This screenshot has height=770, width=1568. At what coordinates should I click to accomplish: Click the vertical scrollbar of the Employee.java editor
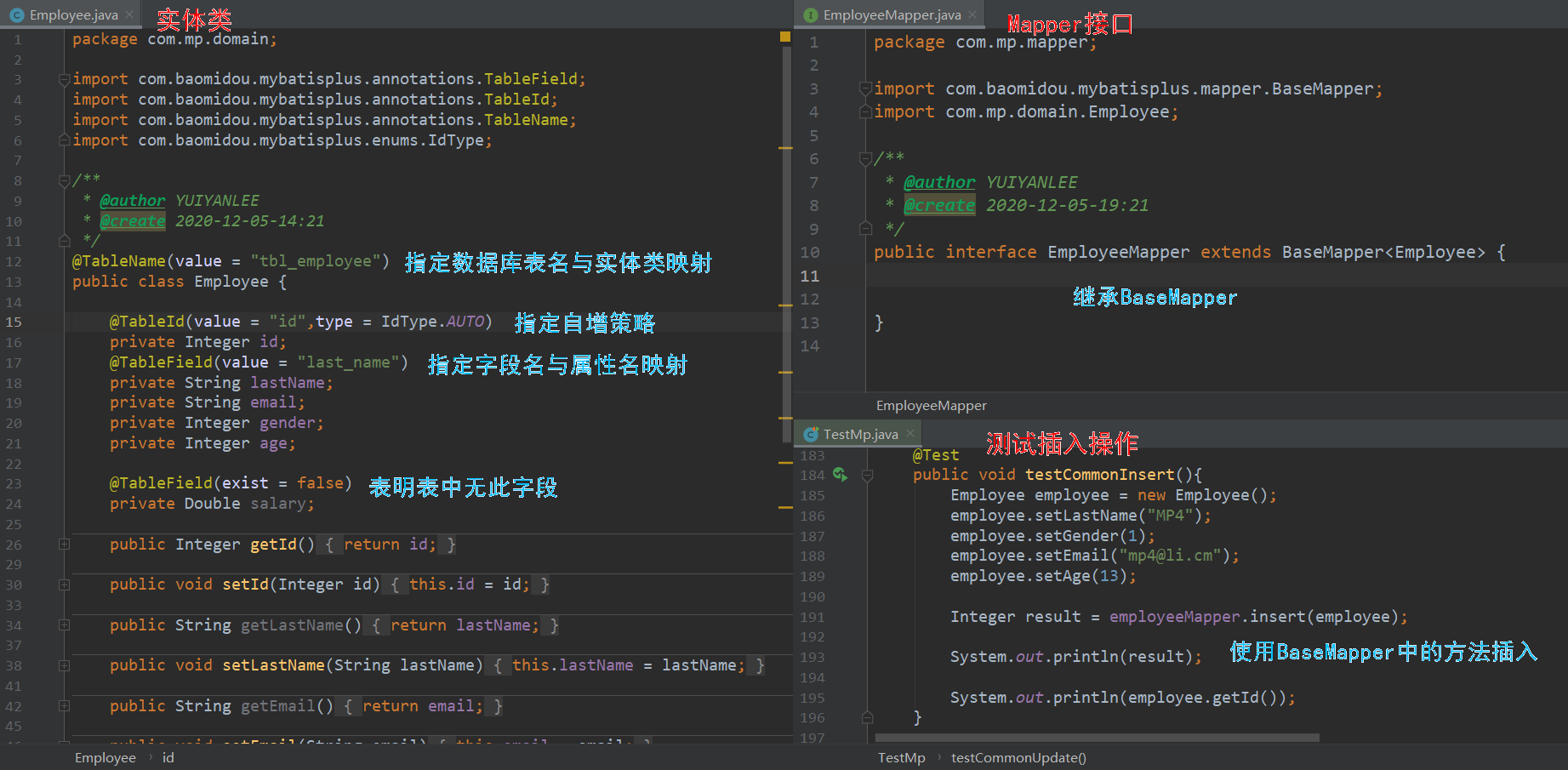click(786, 242)
